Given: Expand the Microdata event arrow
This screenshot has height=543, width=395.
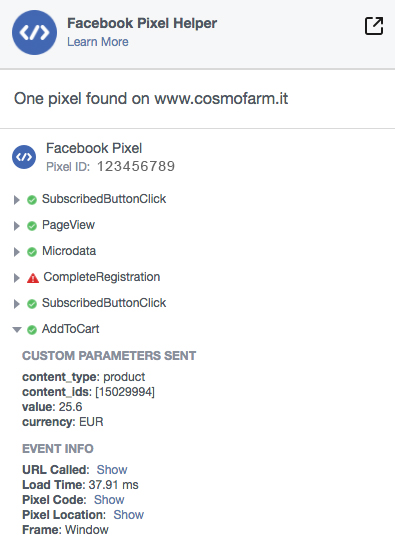Looking at the screenshot, I should tap(16, 252).
